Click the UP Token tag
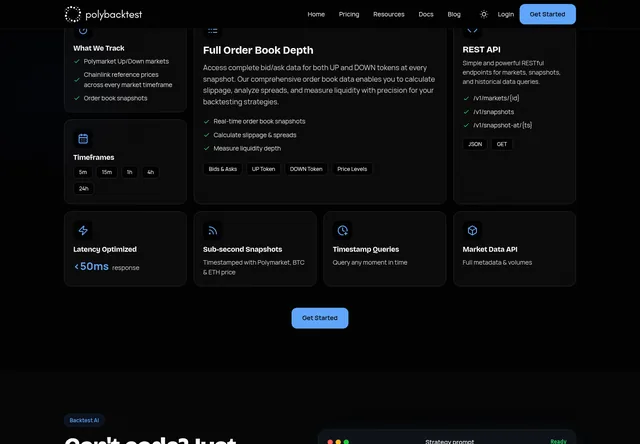 263,169
